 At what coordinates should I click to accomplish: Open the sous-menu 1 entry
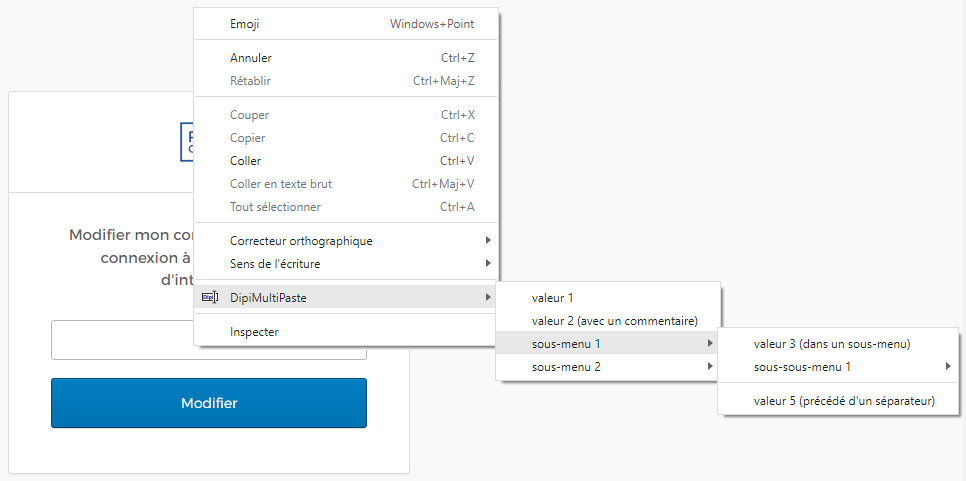607,343
